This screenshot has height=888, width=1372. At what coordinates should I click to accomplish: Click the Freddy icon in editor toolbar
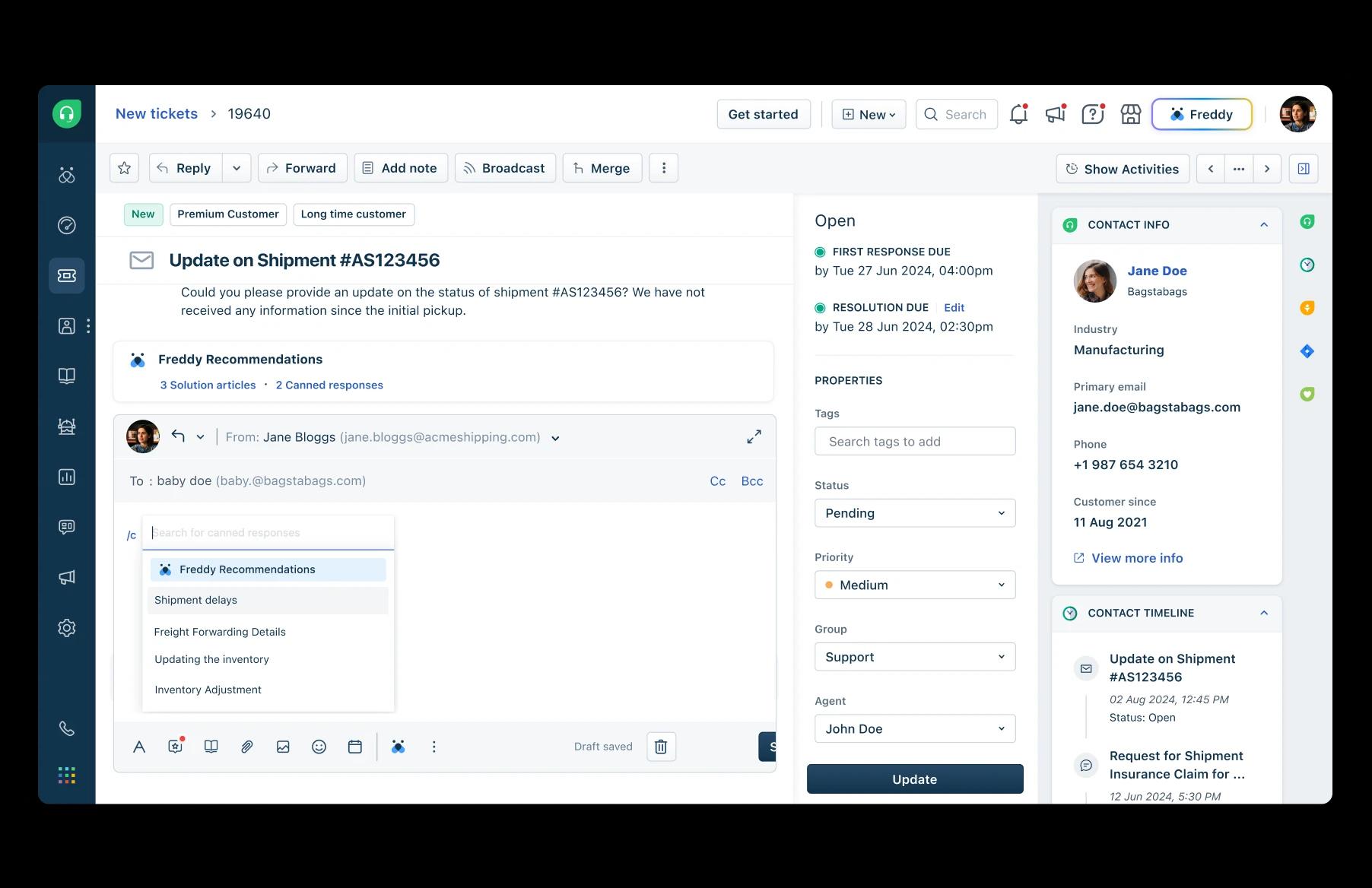coord(398,747)
